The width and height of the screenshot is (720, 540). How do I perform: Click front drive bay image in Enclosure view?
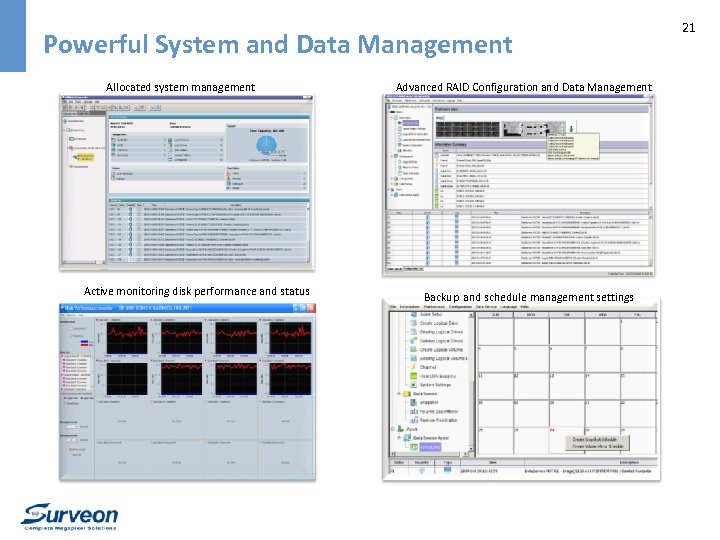(467, 129)
